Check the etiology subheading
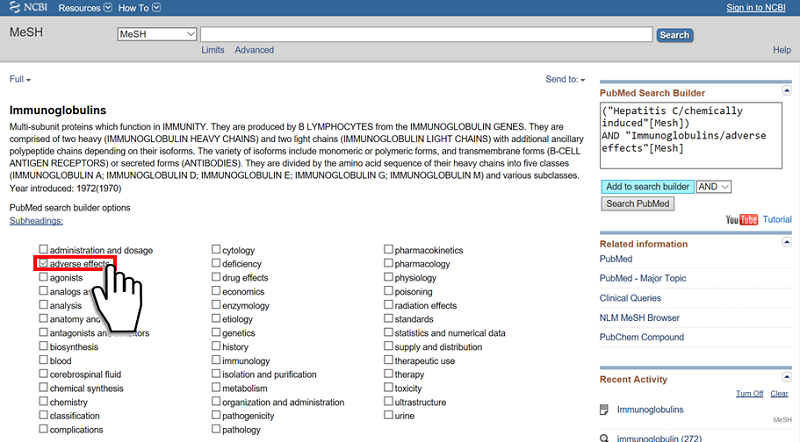Screen dimensions: 800x442 tap(216, 318)
